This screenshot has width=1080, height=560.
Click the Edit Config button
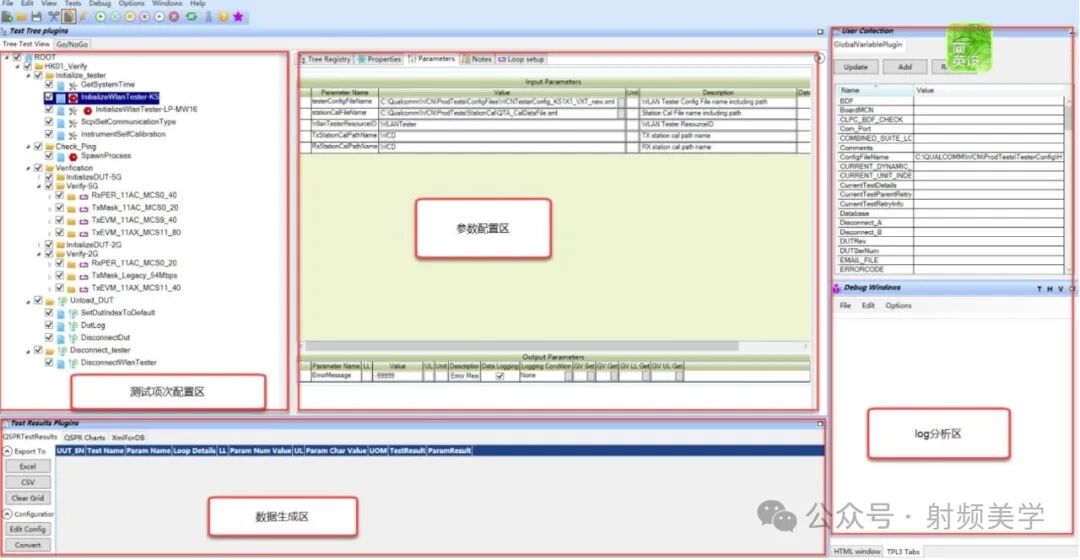coord(28,530)
